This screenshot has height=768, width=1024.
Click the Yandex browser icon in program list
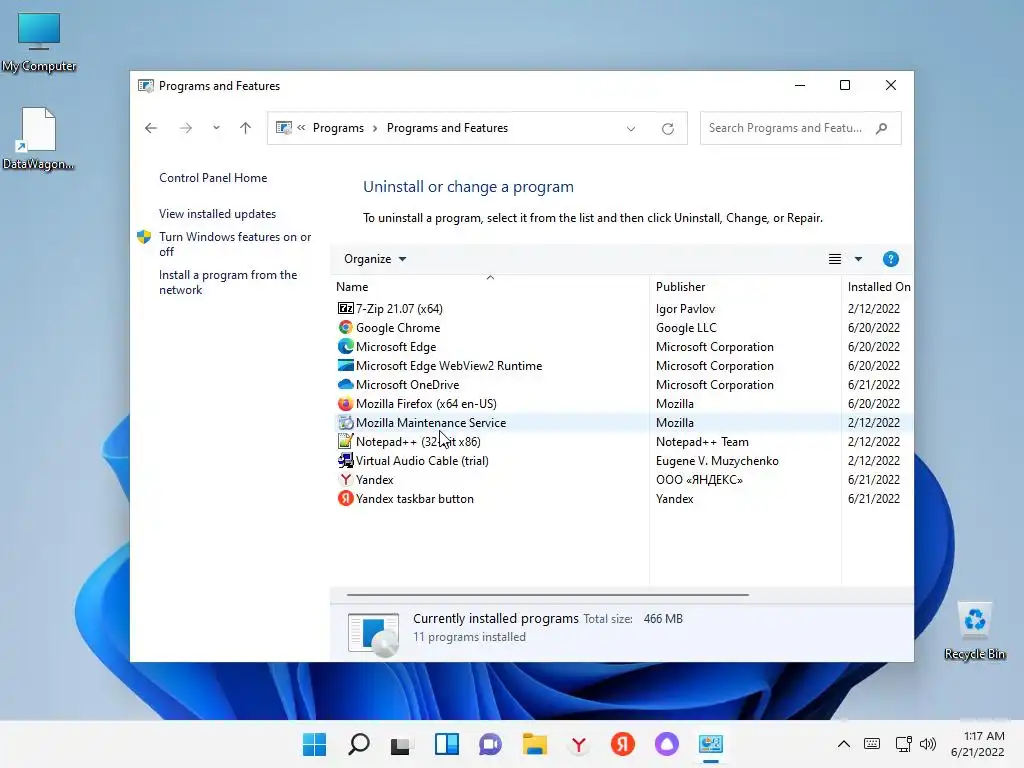click(345, 479)
